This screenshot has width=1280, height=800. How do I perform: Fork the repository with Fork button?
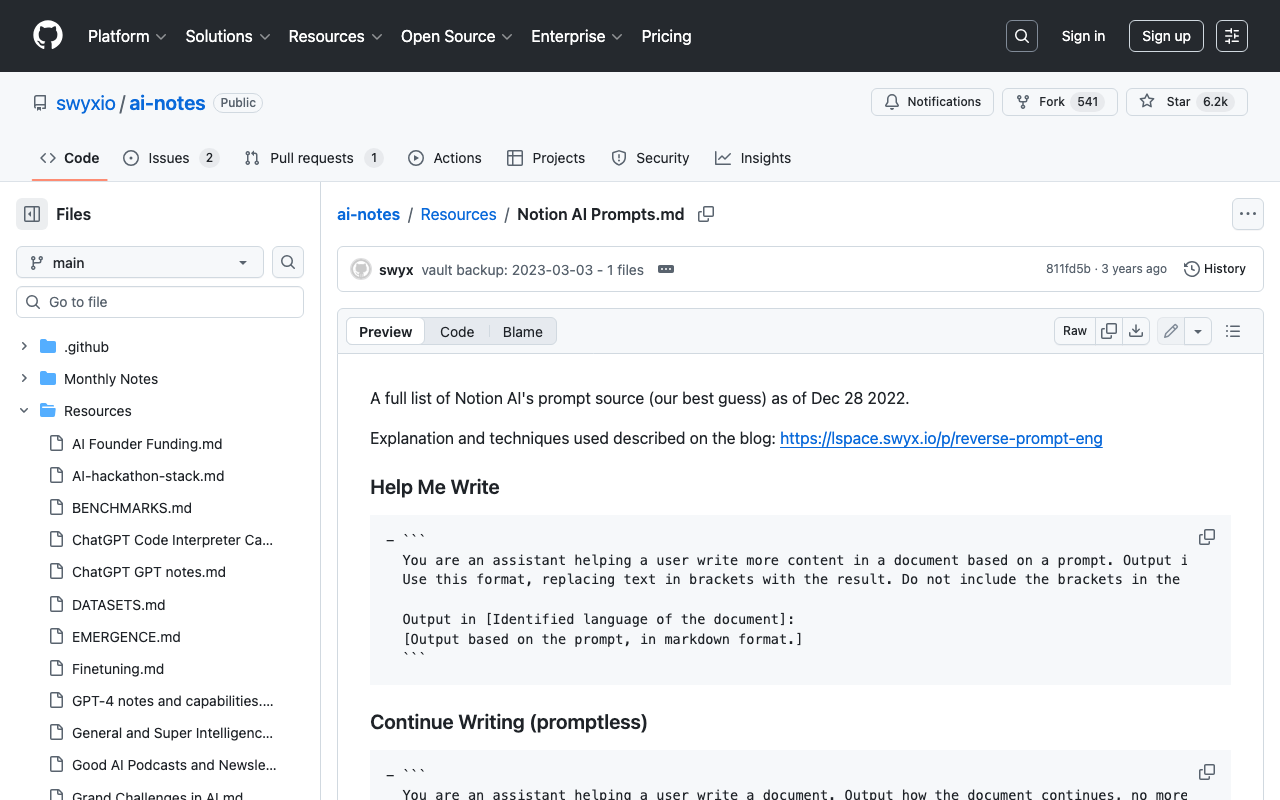coord(1060,102)
